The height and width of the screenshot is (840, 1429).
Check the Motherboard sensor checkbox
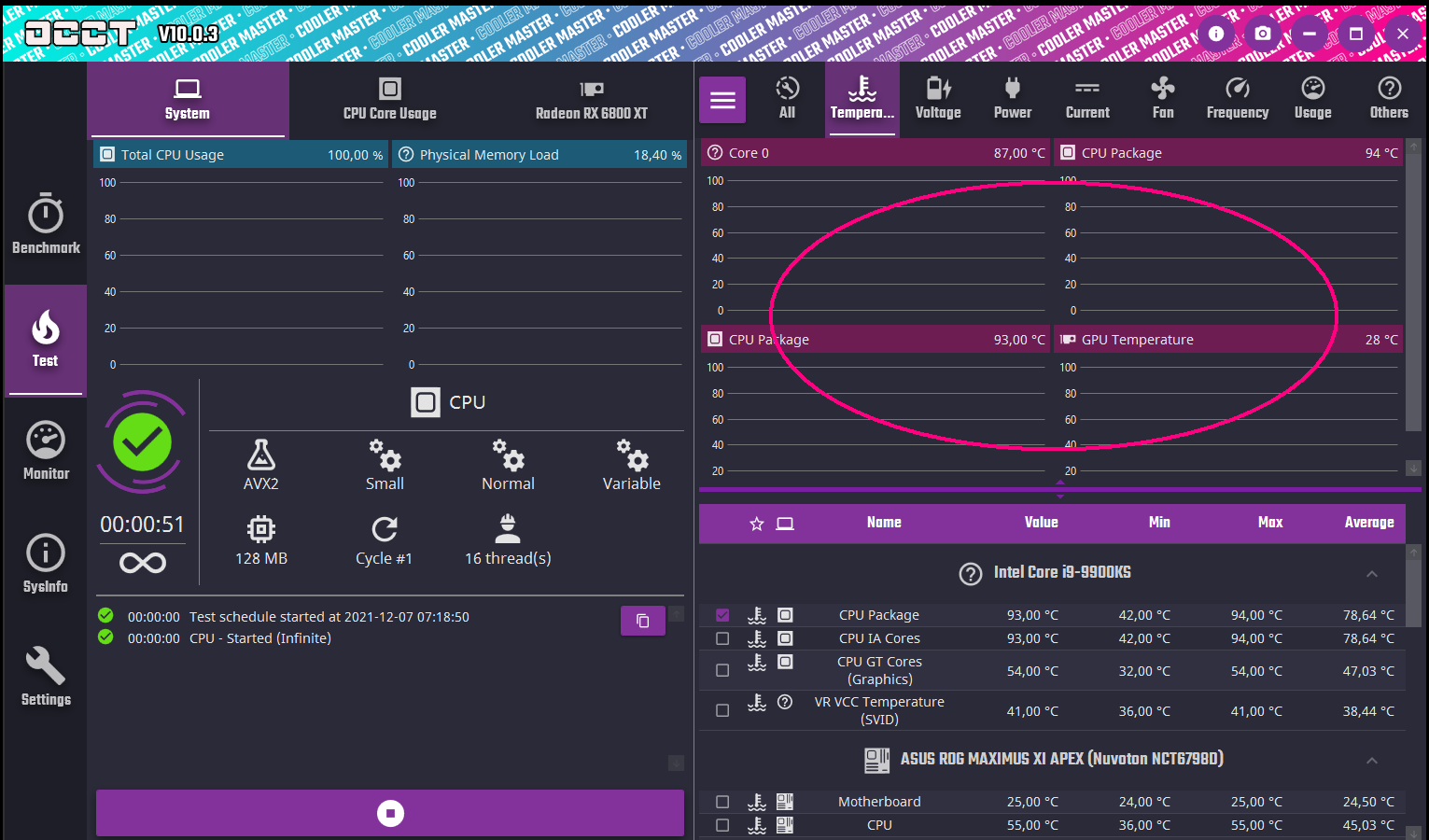[x=722, y=802]
